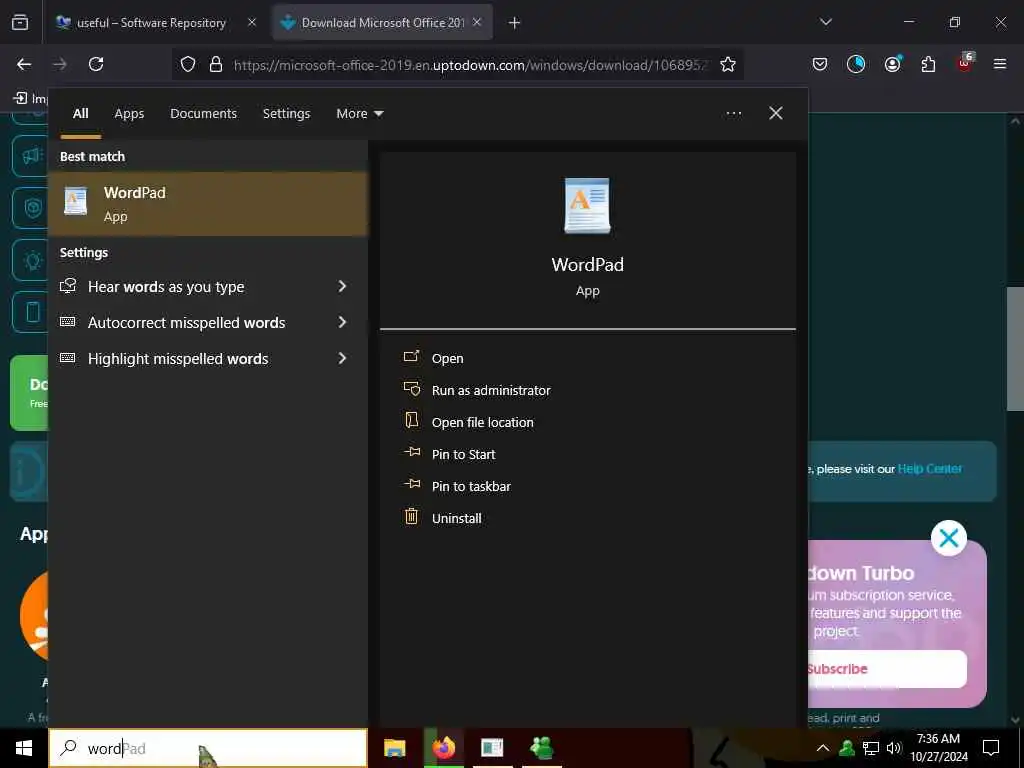Show site security padlock info

click(x=216, y=64)
